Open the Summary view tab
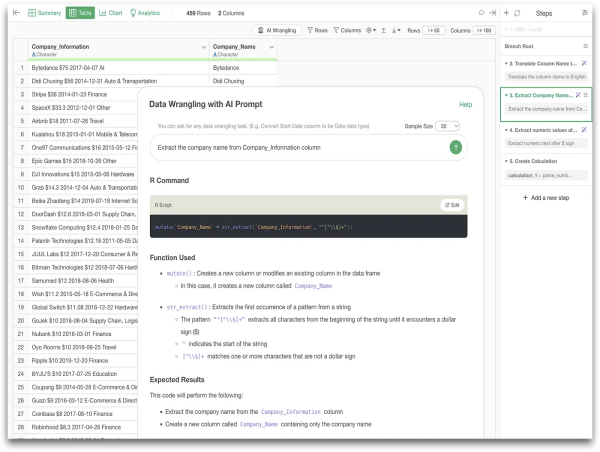 coord(44,13)
